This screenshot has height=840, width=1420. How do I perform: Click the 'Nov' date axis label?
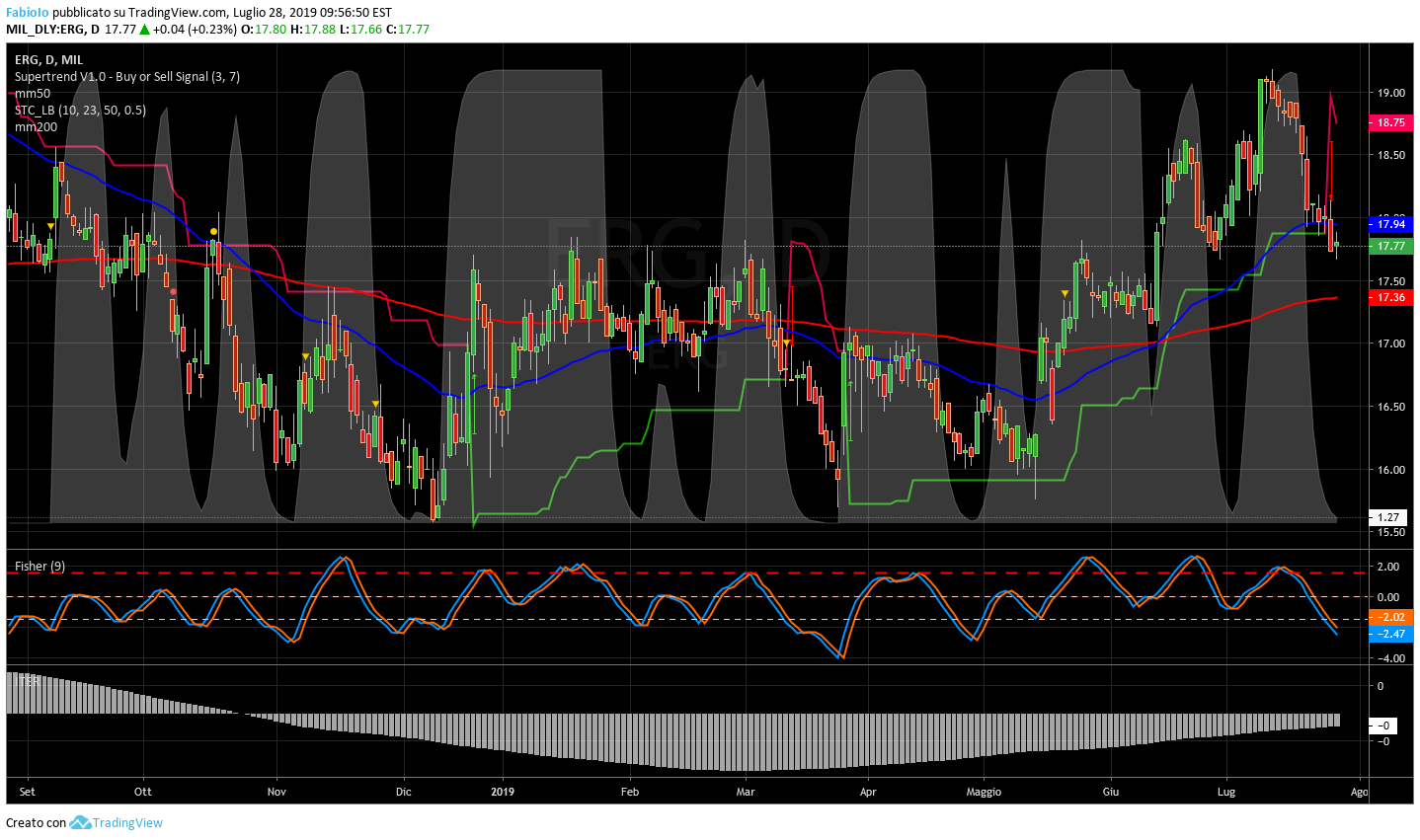coord(276,792)
